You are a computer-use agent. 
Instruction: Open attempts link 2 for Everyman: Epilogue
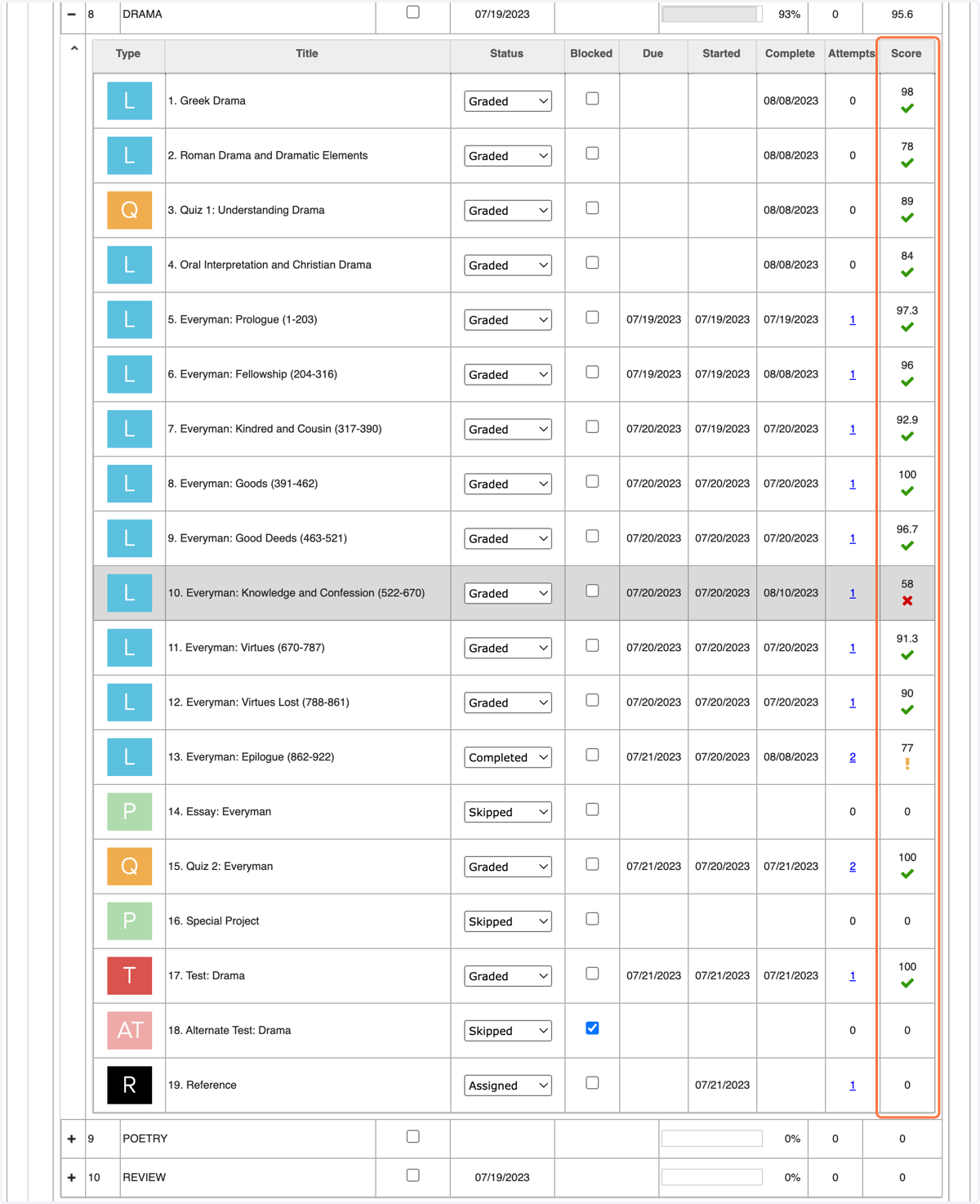[x=853, y=758]
